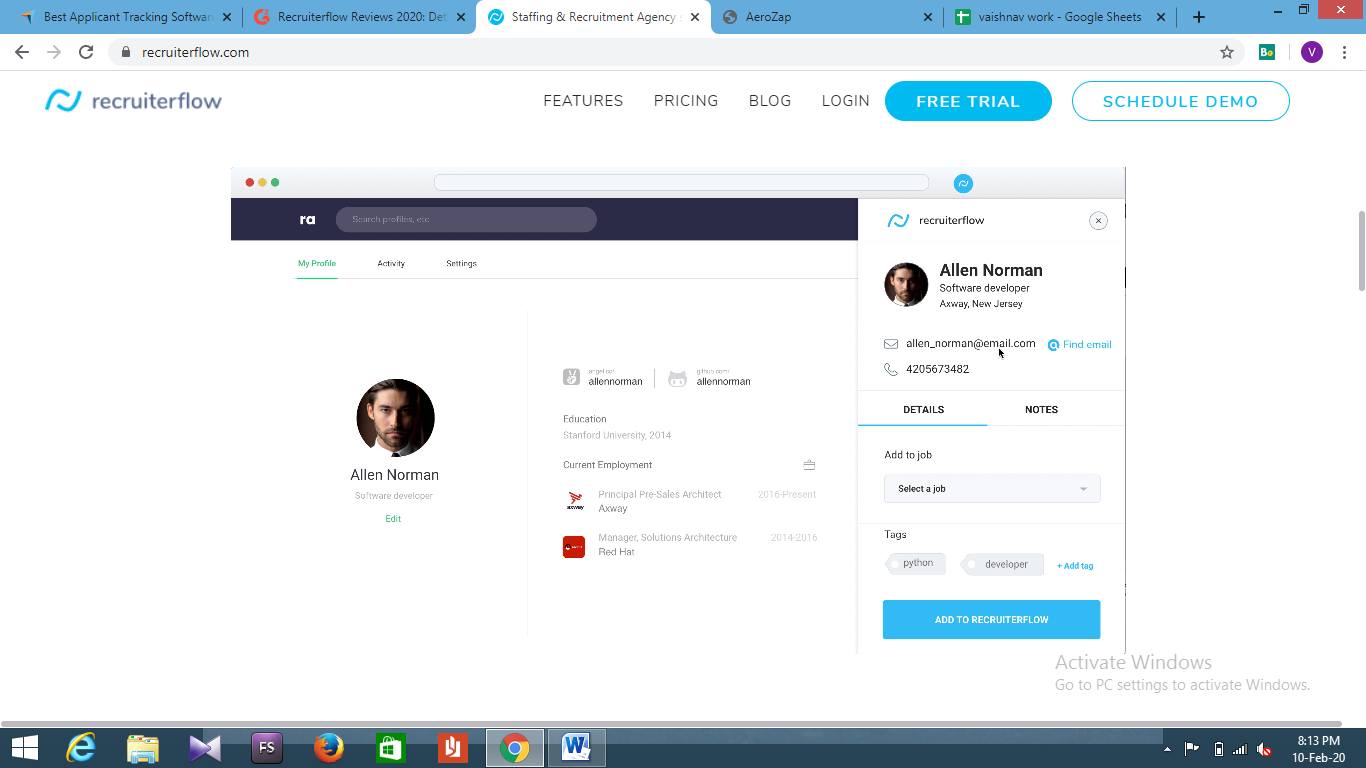Open the Settings tab
Image resolution: width=1366 pixels, height=768 pixels.
pyautogui.click(x=461, y=264)
